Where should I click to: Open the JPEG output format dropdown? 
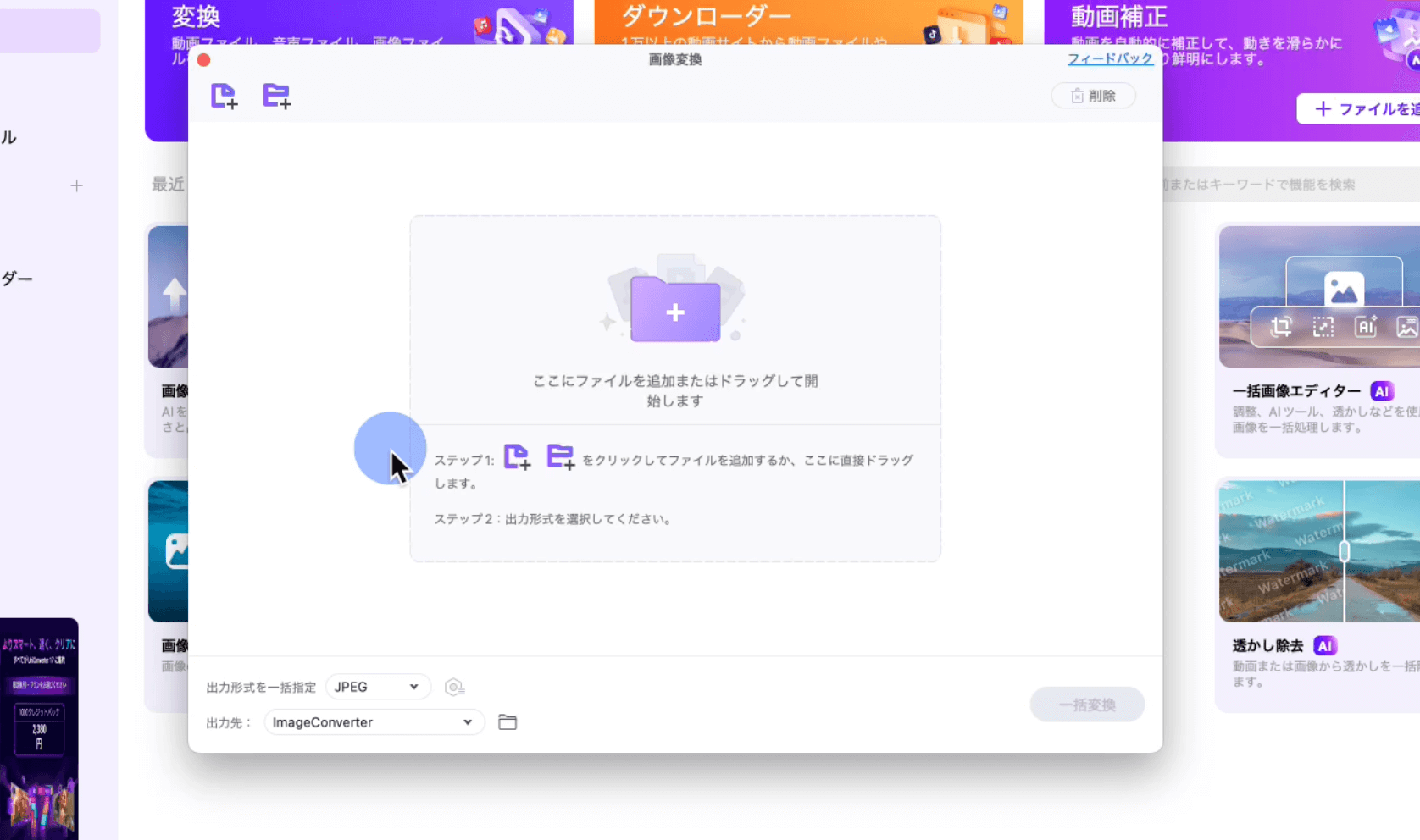tap(378, 687)
